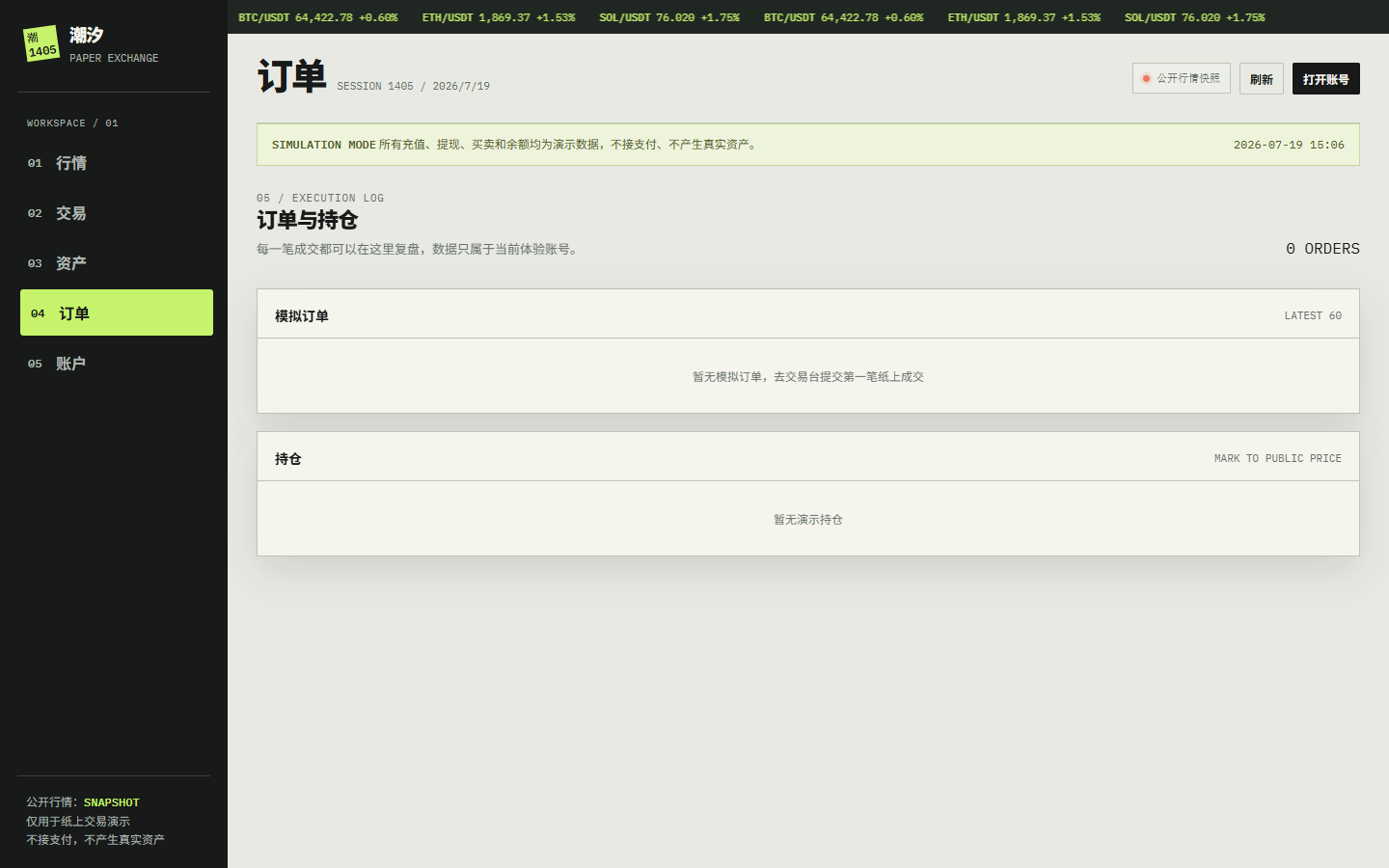Click the green 潮 1405 logo badge
1389x868 pixels.
pos(41,43)
